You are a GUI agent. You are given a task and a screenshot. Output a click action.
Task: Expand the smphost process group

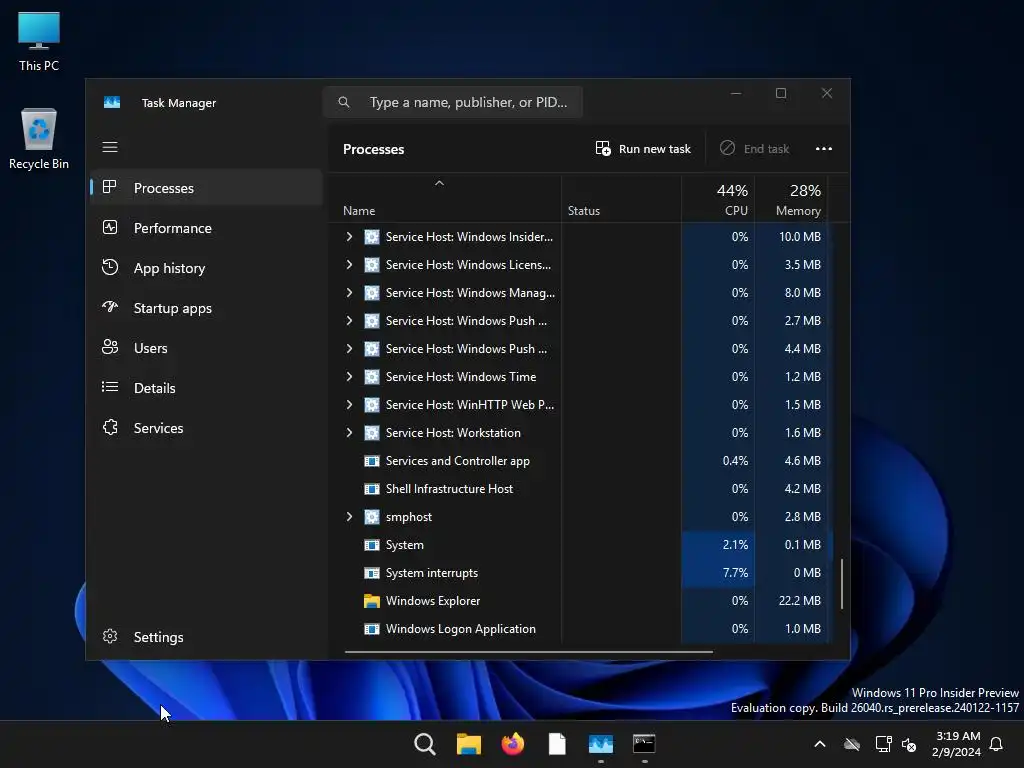click(x=349, y=517)
